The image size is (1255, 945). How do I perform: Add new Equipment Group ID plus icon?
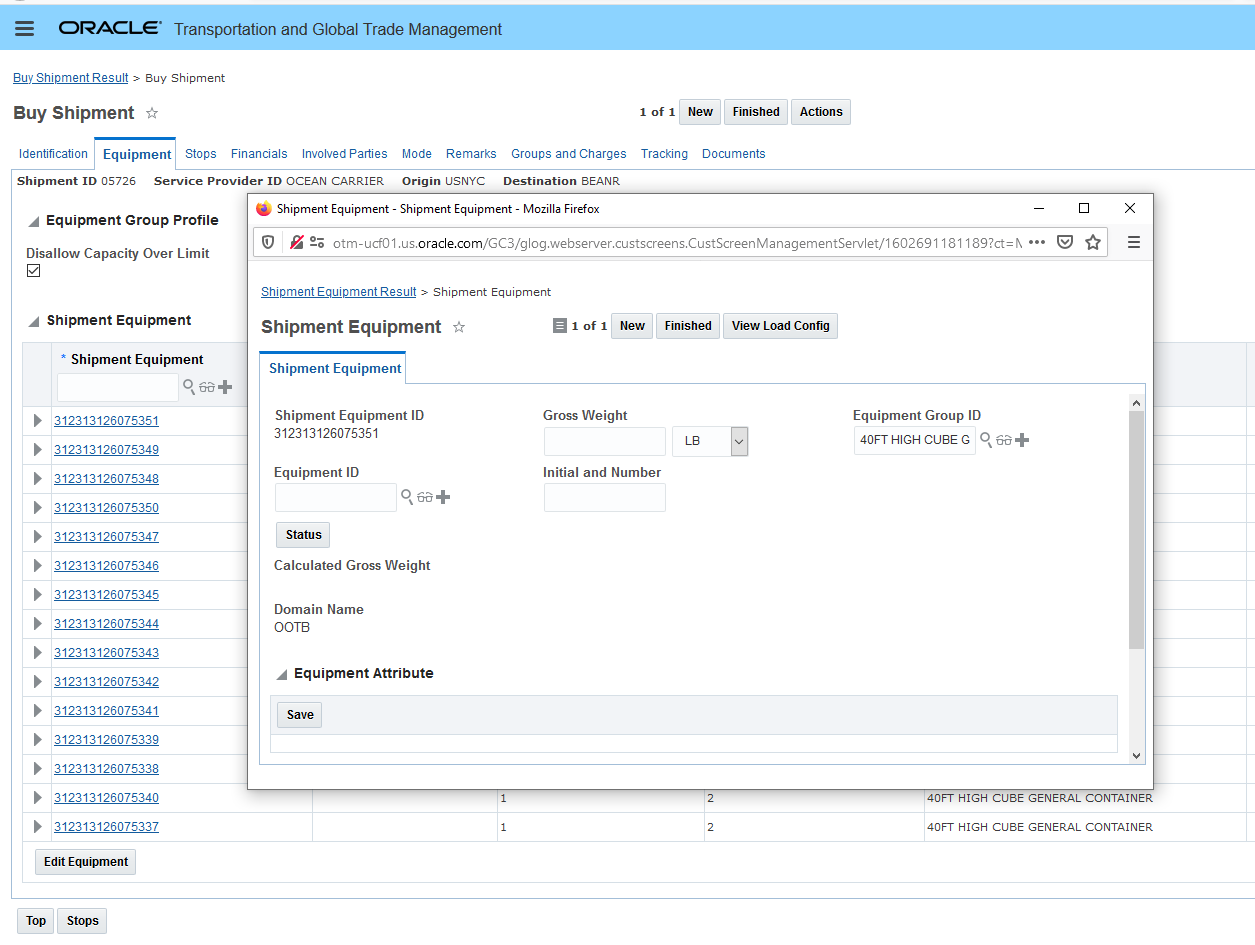[1022, 440]
